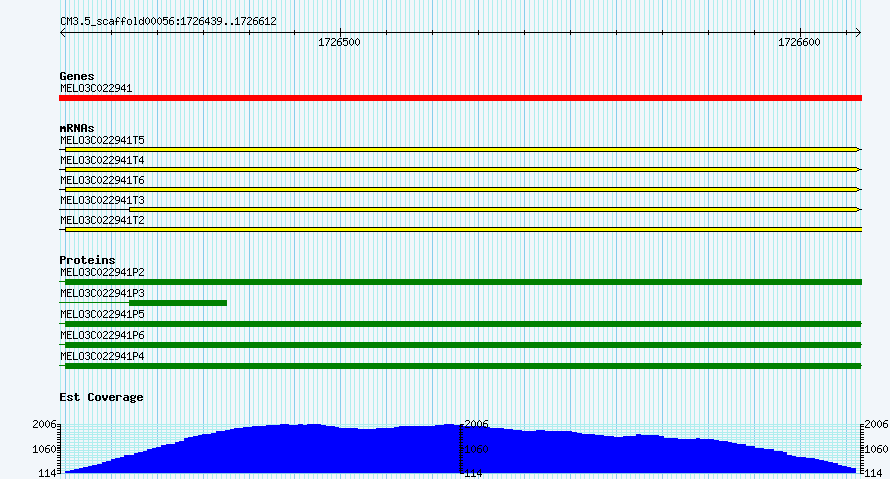Click the MELO3C022941T5 mRNA label
890x479 pixels.
(x=102, y=140)
